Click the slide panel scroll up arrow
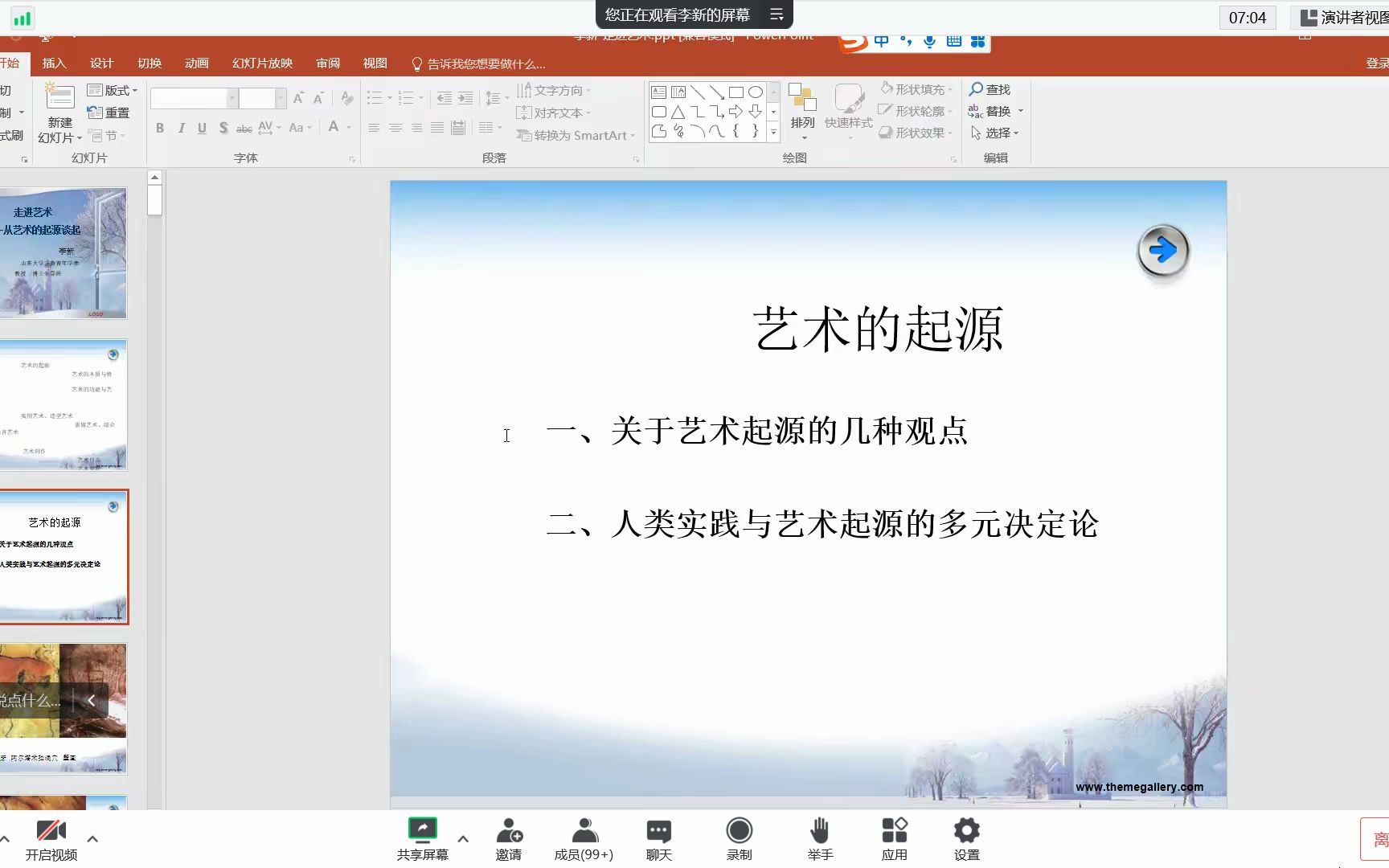 coord(154,178)
